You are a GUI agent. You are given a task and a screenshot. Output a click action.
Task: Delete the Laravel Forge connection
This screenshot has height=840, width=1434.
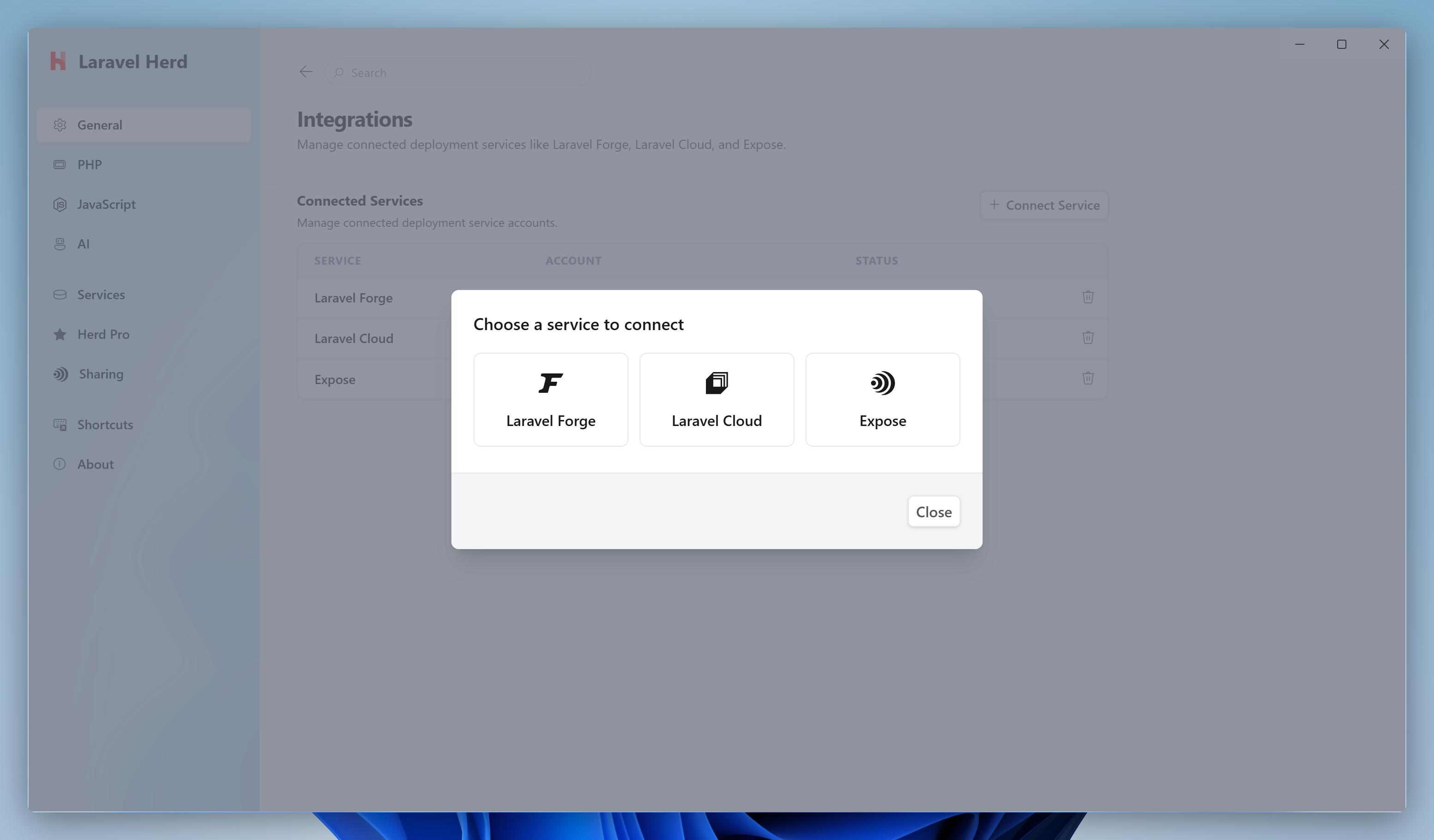[1087, 297]
